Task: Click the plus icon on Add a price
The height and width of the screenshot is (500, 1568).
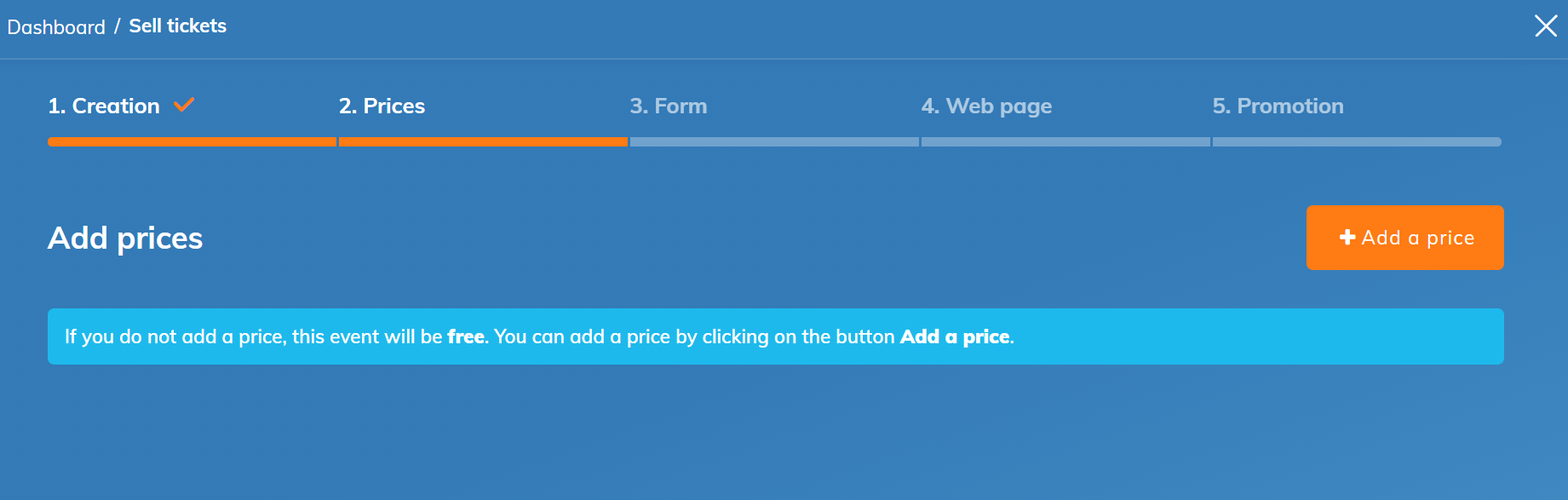Action: coord(1347,238)
